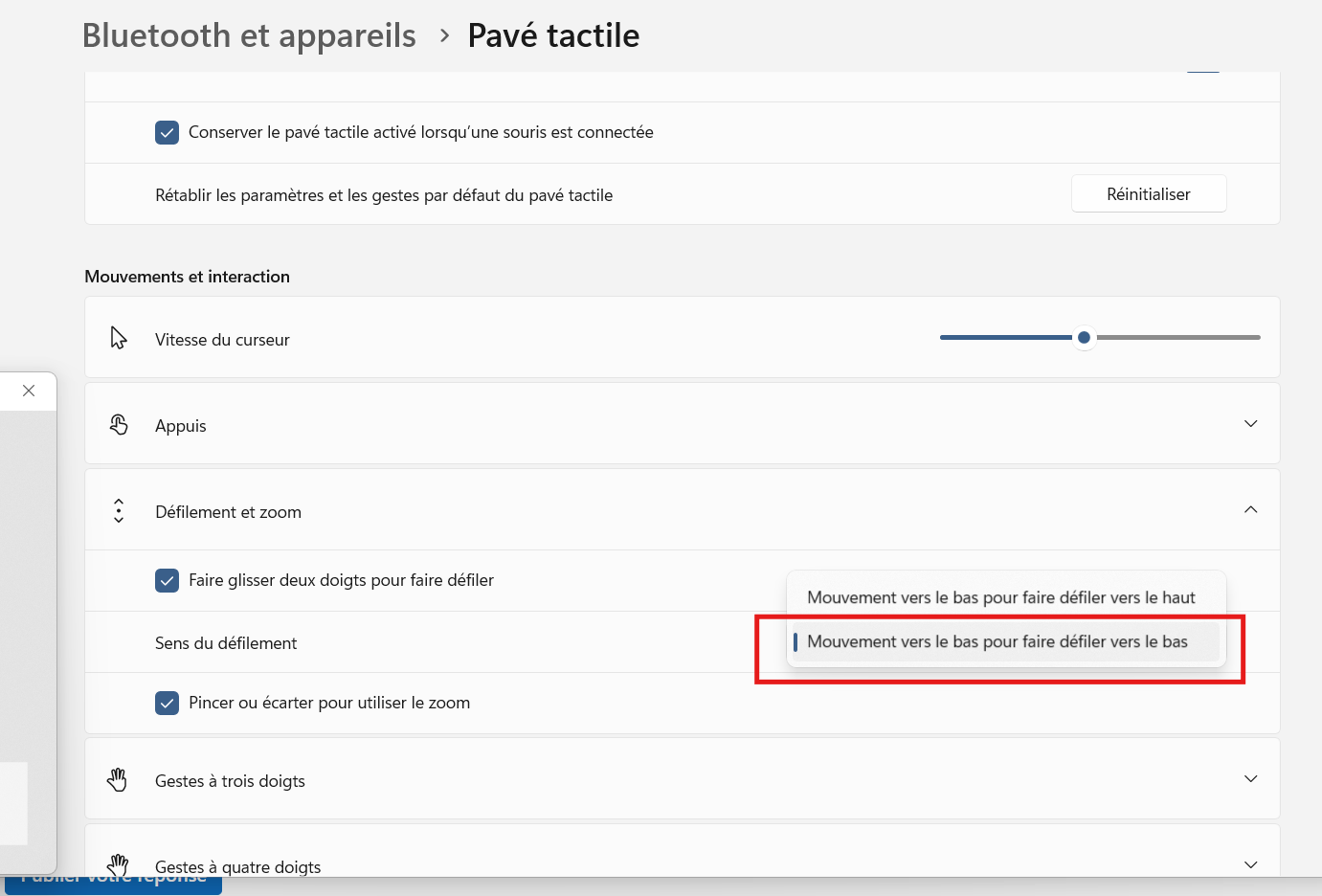Click the cursor arrow icon beside Vitesse du curseur
Image resolution: width=1322 pixels, height=896 pixels.
tap(118, 337)
